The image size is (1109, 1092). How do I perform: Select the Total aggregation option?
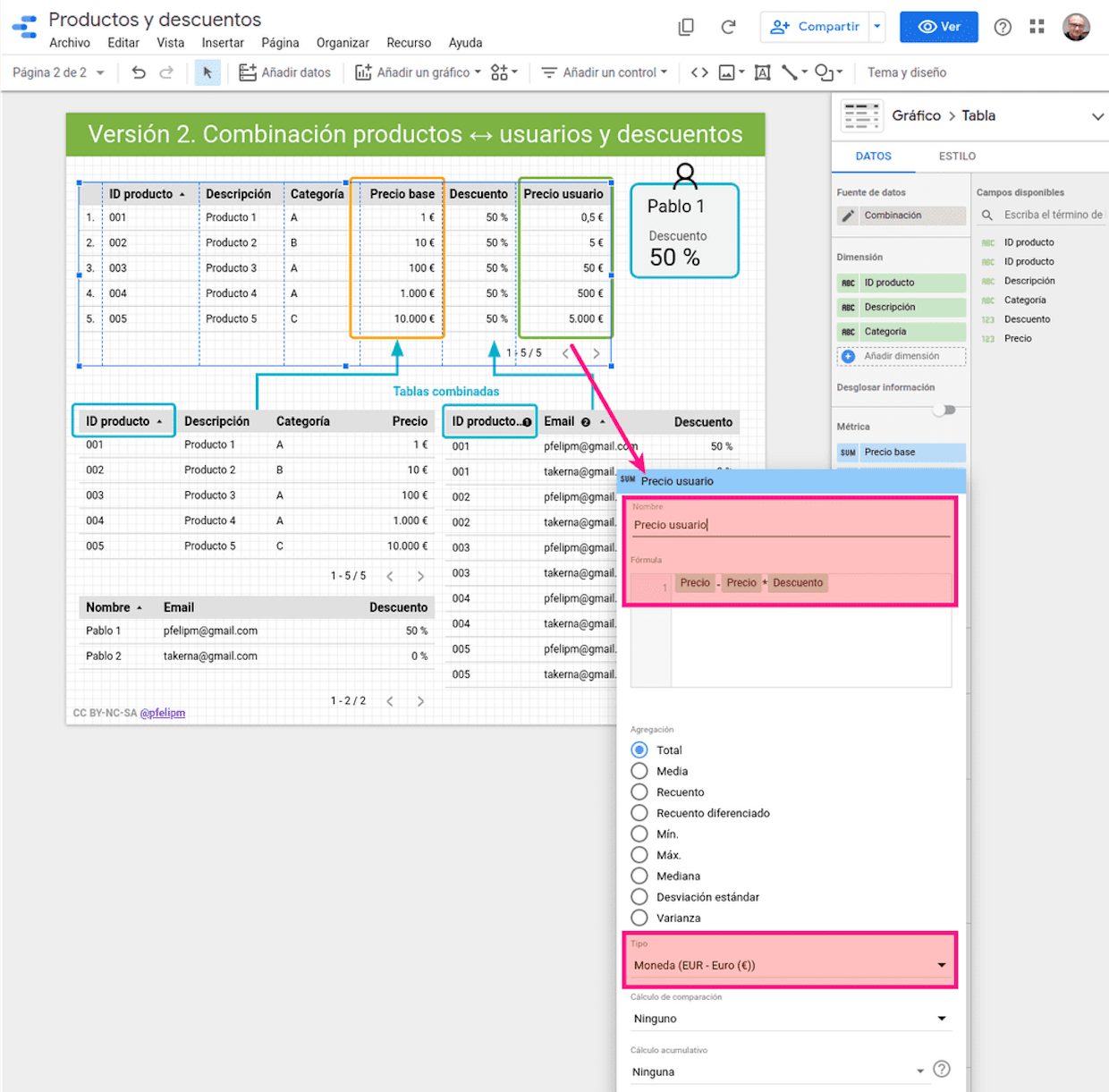tap(639, 749)
